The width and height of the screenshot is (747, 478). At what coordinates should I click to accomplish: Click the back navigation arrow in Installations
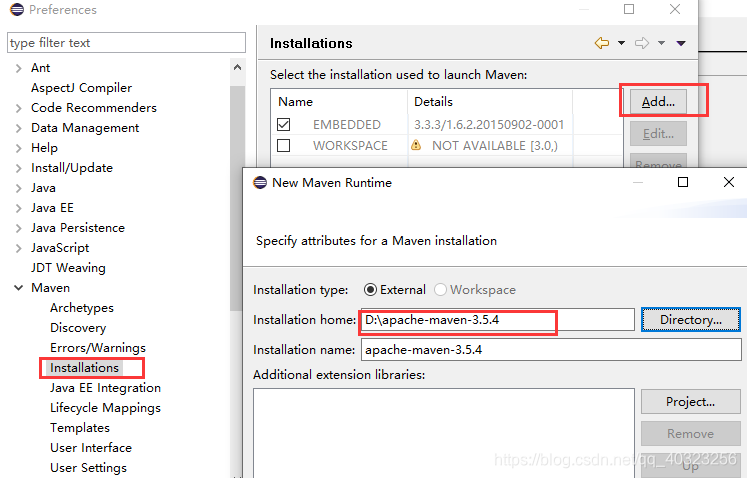(x=602, y=43)
